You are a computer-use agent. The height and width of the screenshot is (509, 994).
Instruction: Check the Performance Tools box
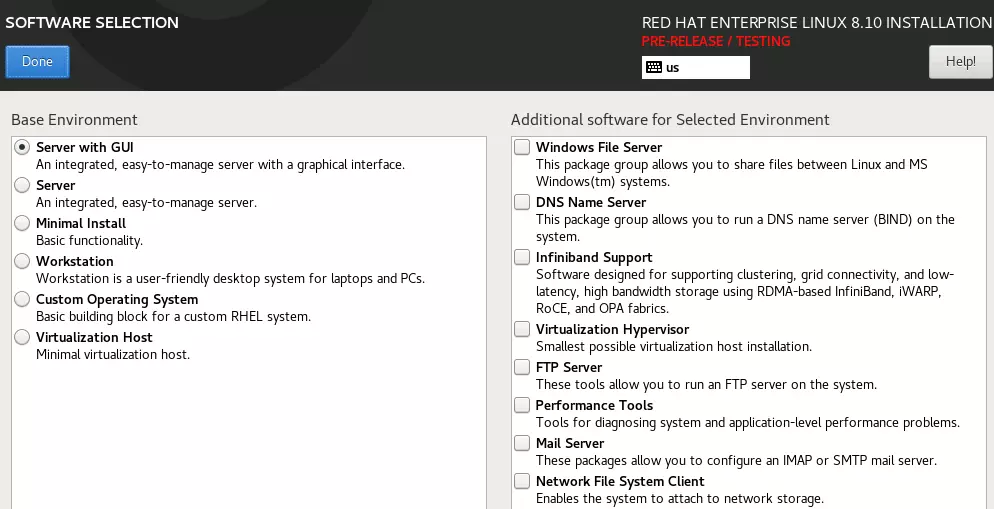click(522, 405)
